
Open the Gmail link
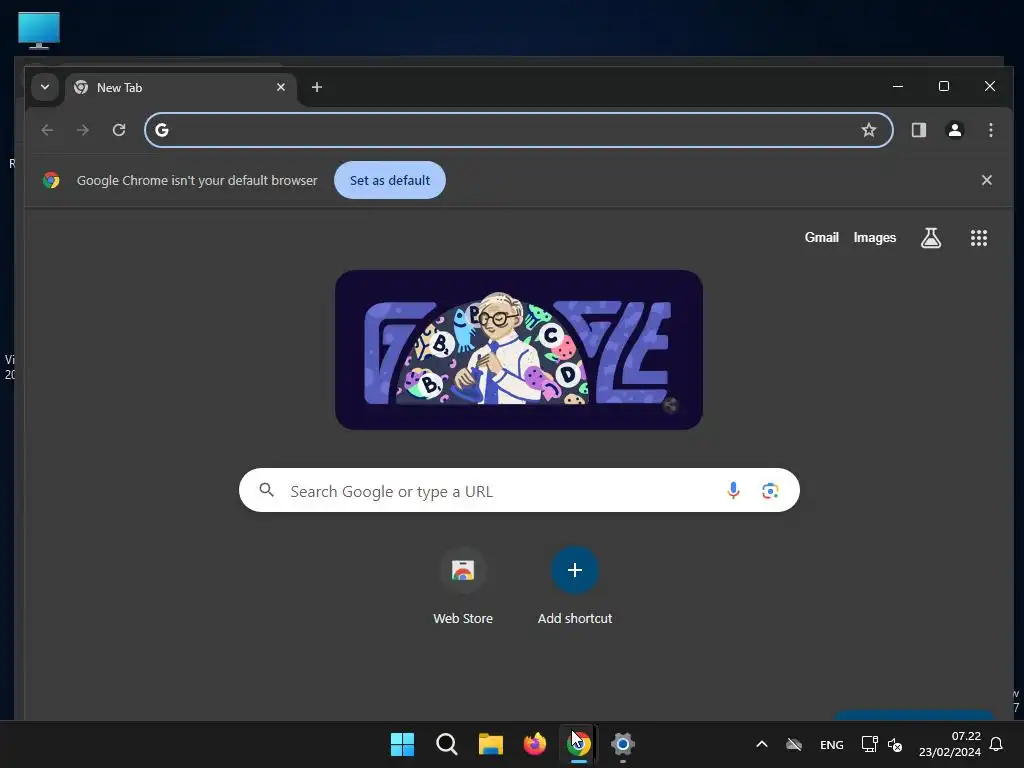[x=822, y=238]
